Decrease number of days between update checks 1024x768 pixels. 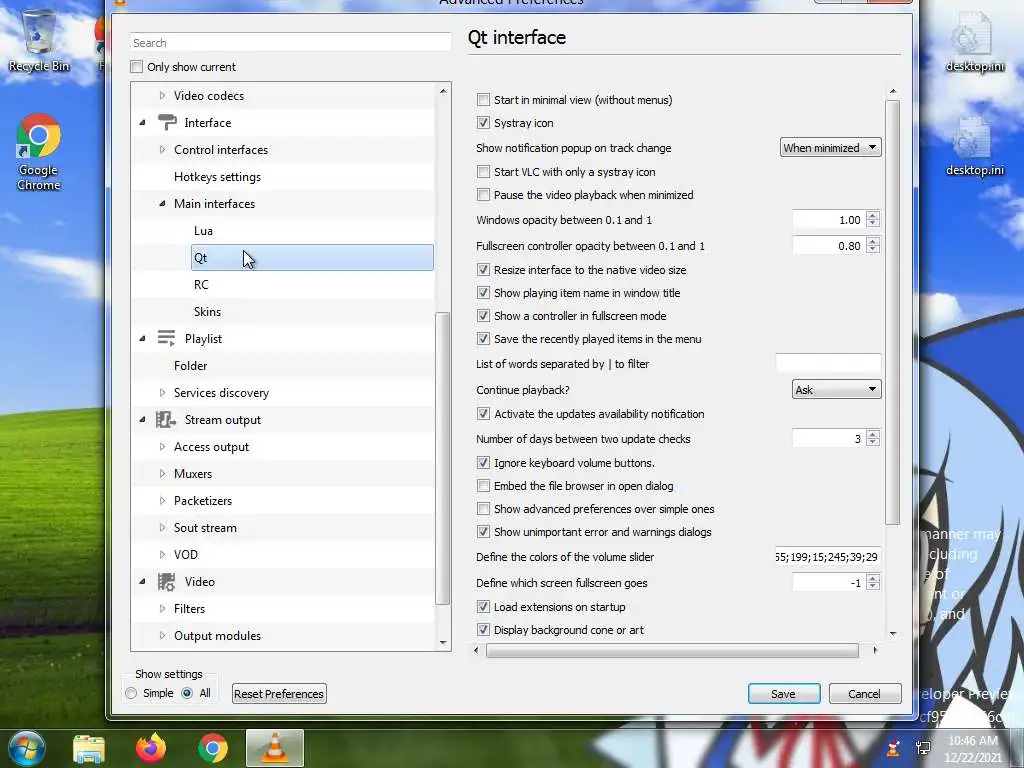873,443
